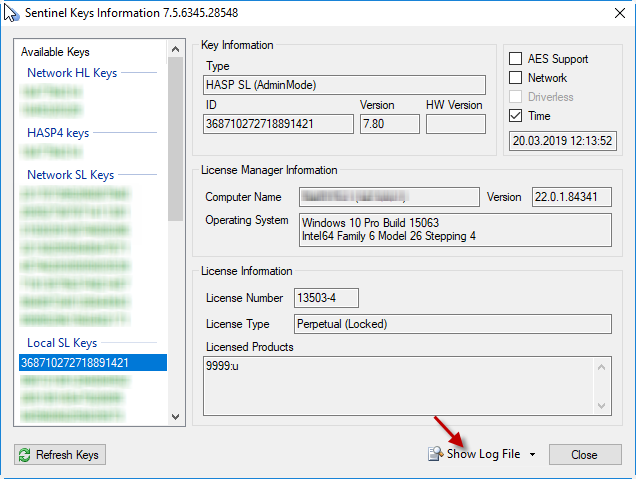Click the Available Keys scrollbar thumb

175,139
